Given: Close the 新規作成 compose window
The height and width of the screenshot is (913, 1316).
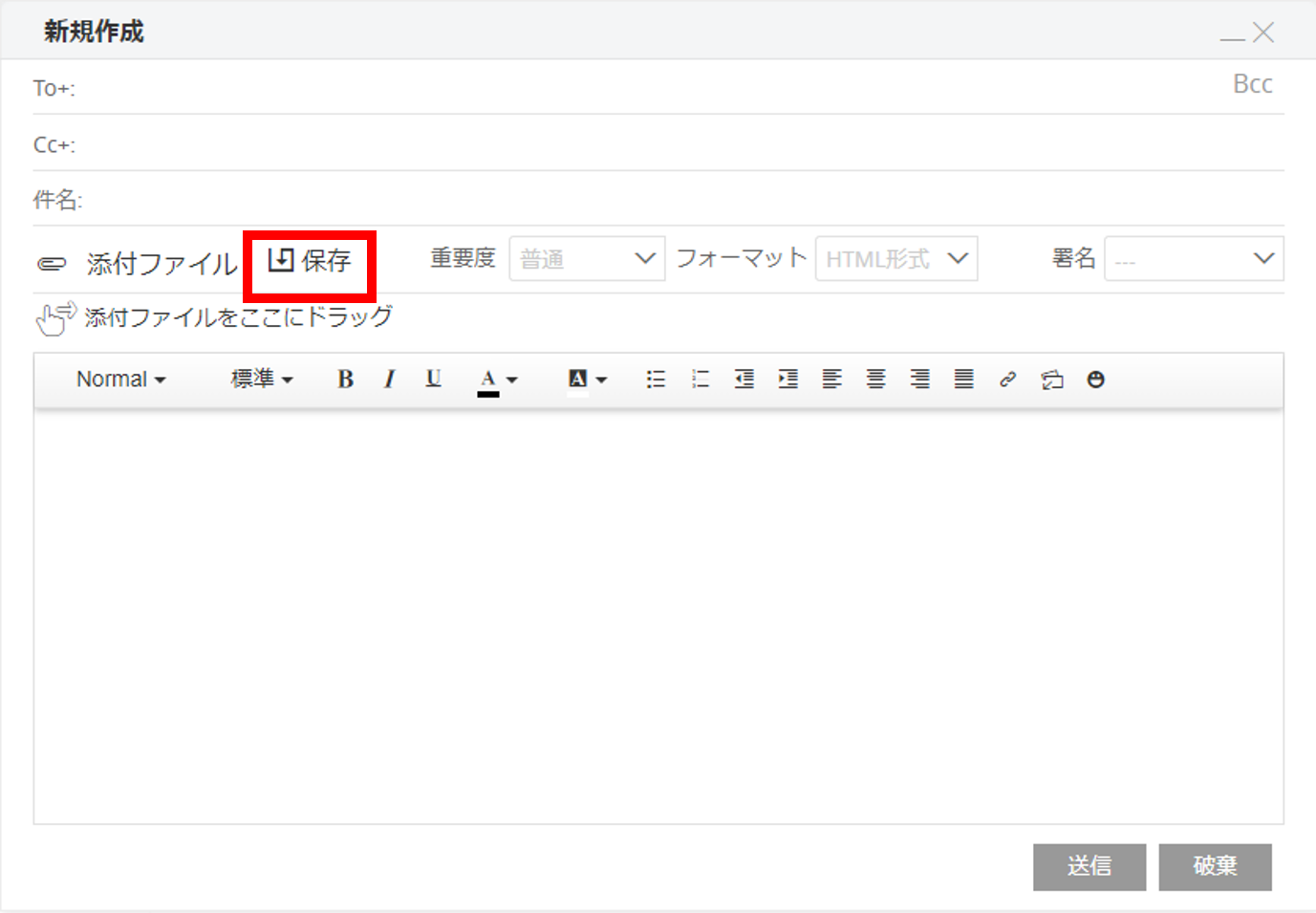Looking at the screenshot, I should (1263, 33).
